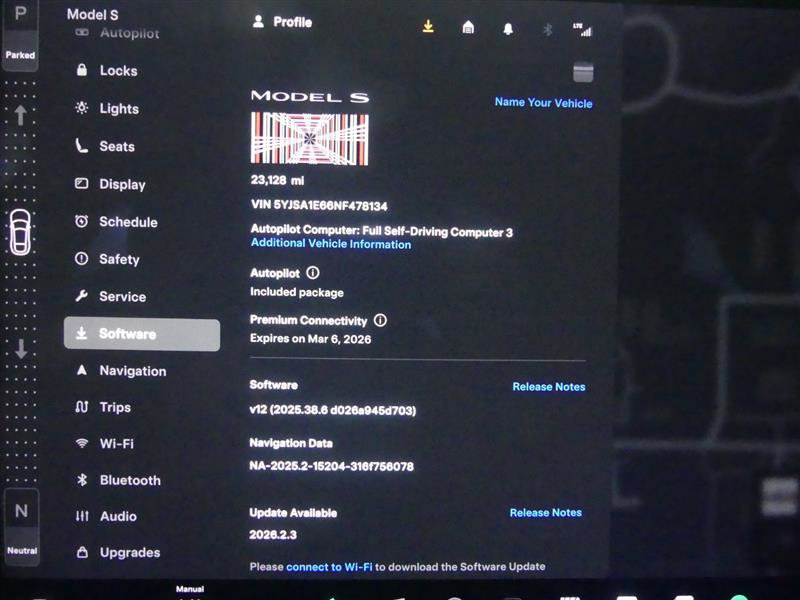Tap the Bluetooth status icon top bar
Screen dimensions: 800x600
(547, 29)
